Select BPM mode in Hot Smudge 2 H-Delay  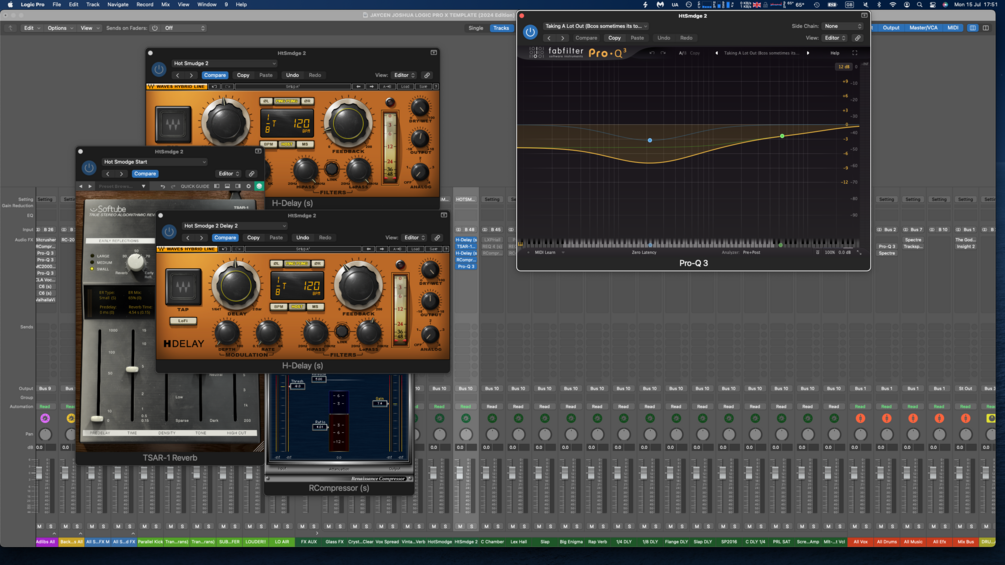(x=269, y=144)
